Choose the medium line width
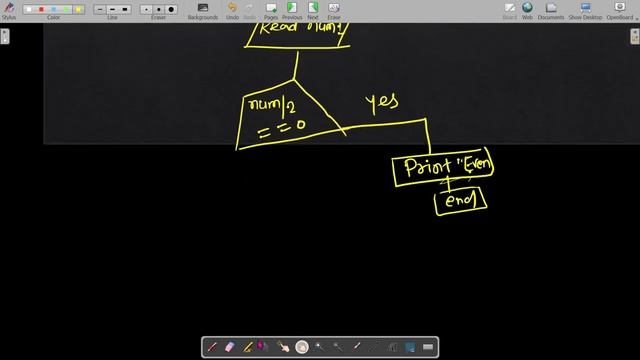Viewport: 640px width, 360px height. click(x=112, y=9)
